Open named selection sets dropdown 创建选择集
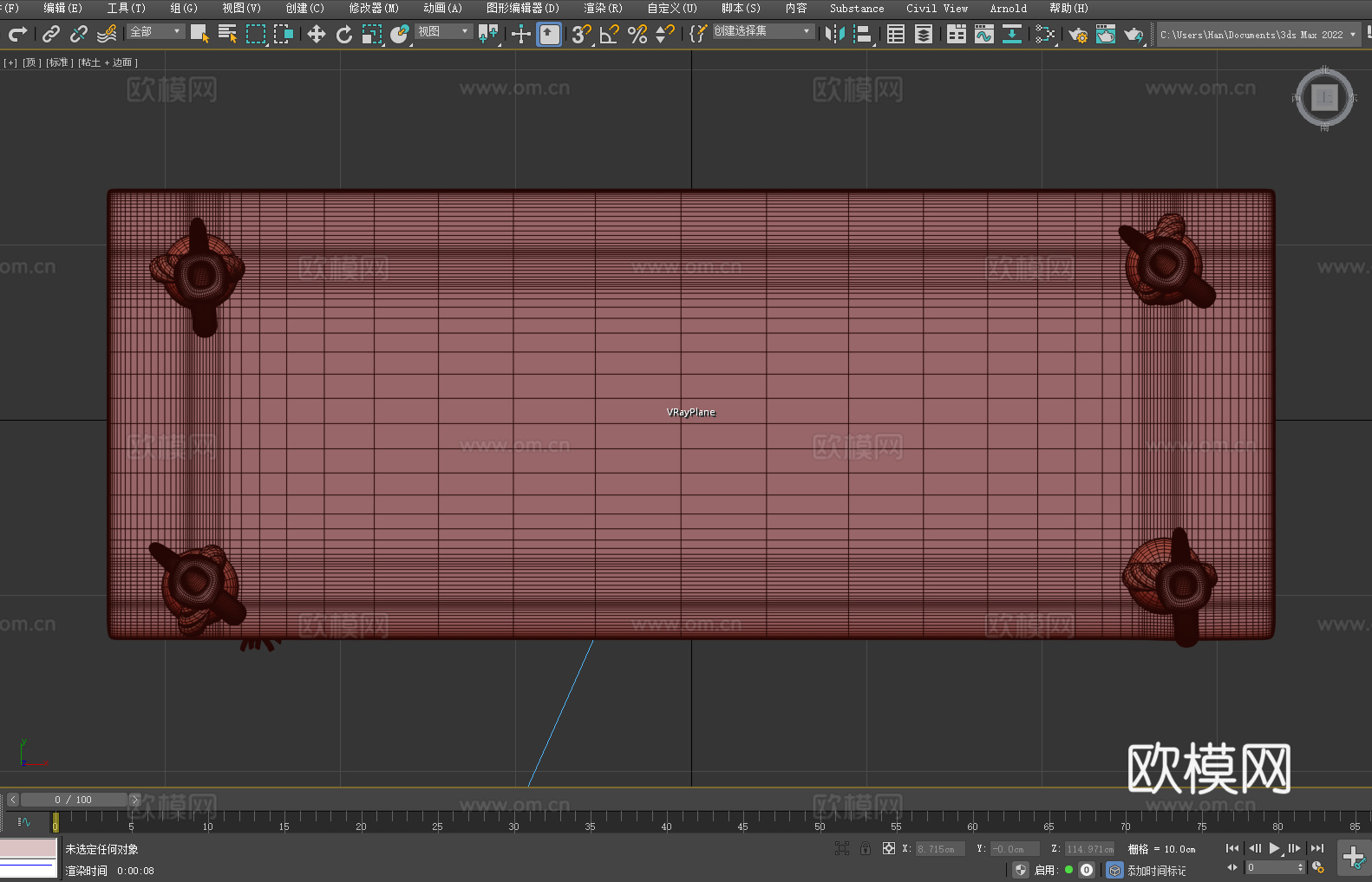Image resolution: width=1372 pixels, height=882 pixels. pos(763,31)
